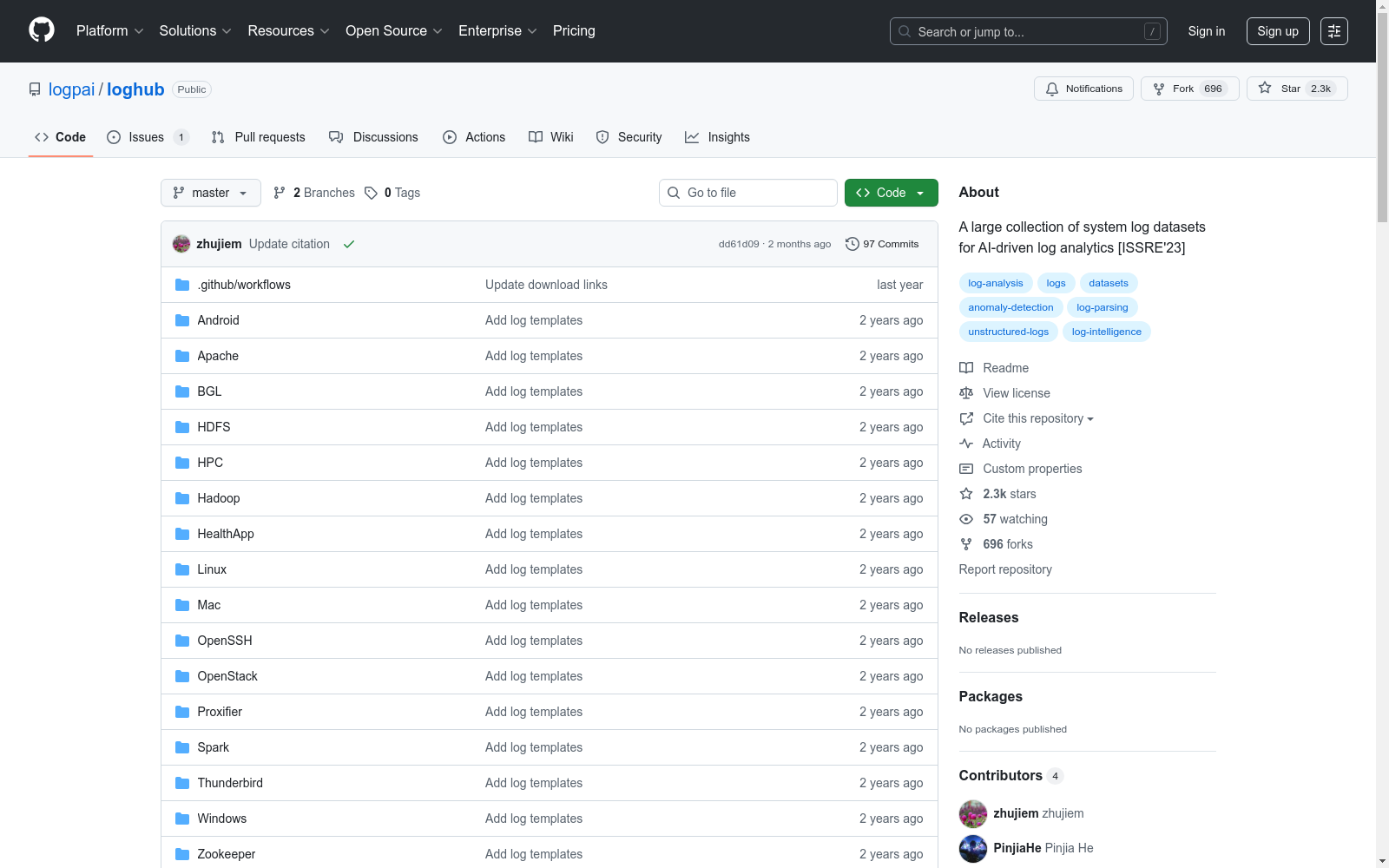Click the Star icon for loghub
Screen dimensions: 1389x868
coord(1265,89)
